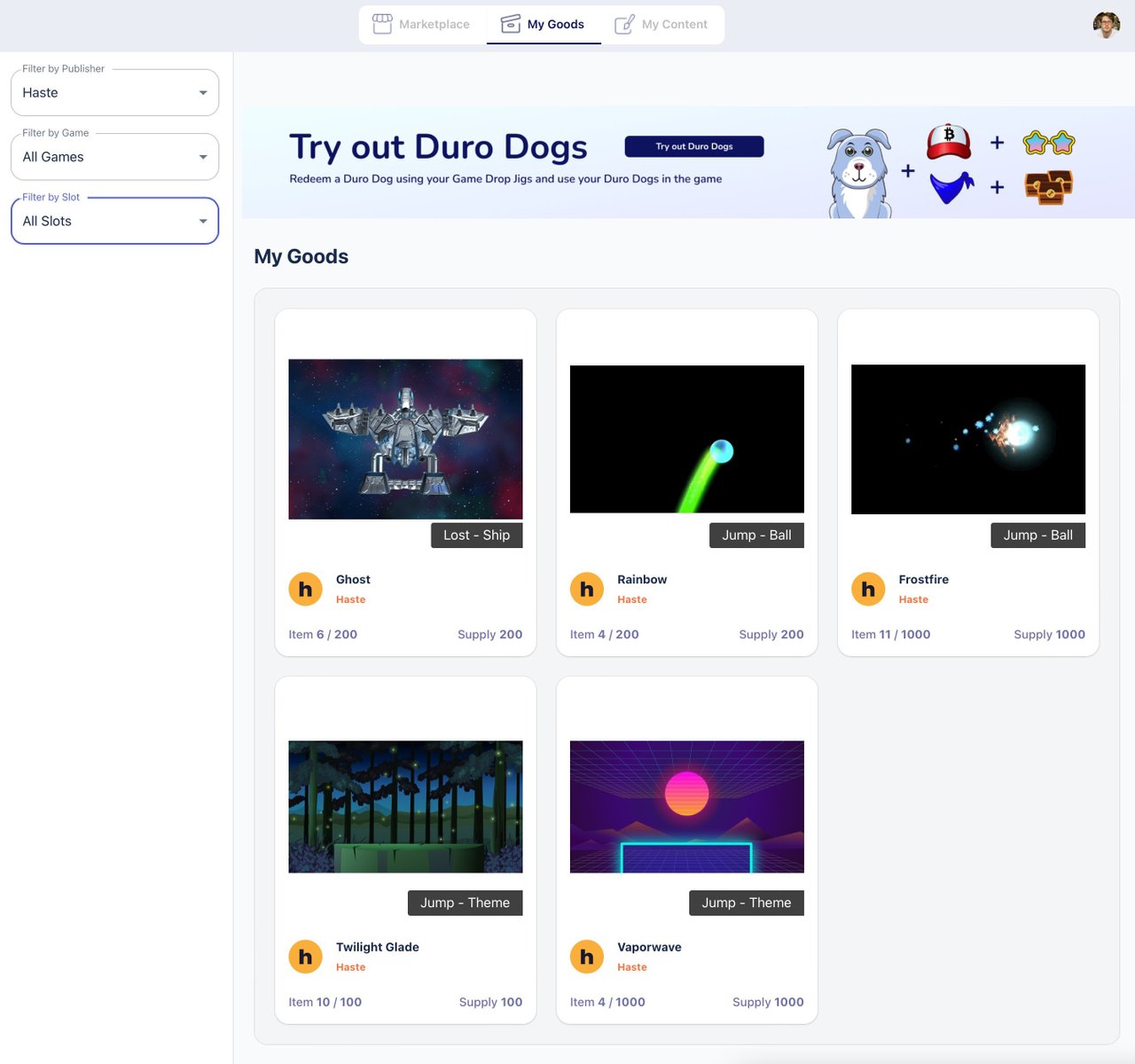1135x1064 pixels.
Task: Click the Rainbow item title
Action: tap(642, 579)
